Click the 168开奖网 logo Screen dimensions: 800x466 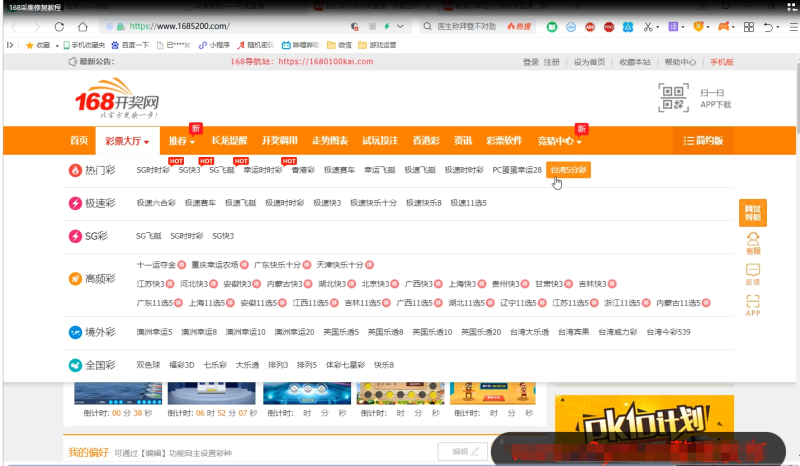coord(117,98)
